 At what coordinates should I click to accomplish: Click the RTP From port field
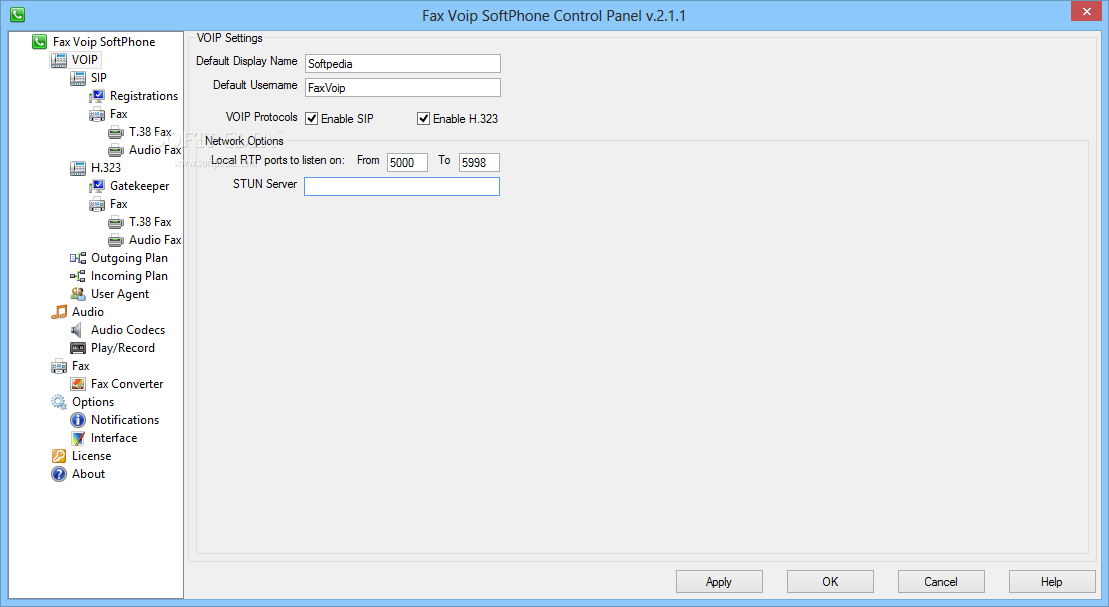(x=407, y=163)
